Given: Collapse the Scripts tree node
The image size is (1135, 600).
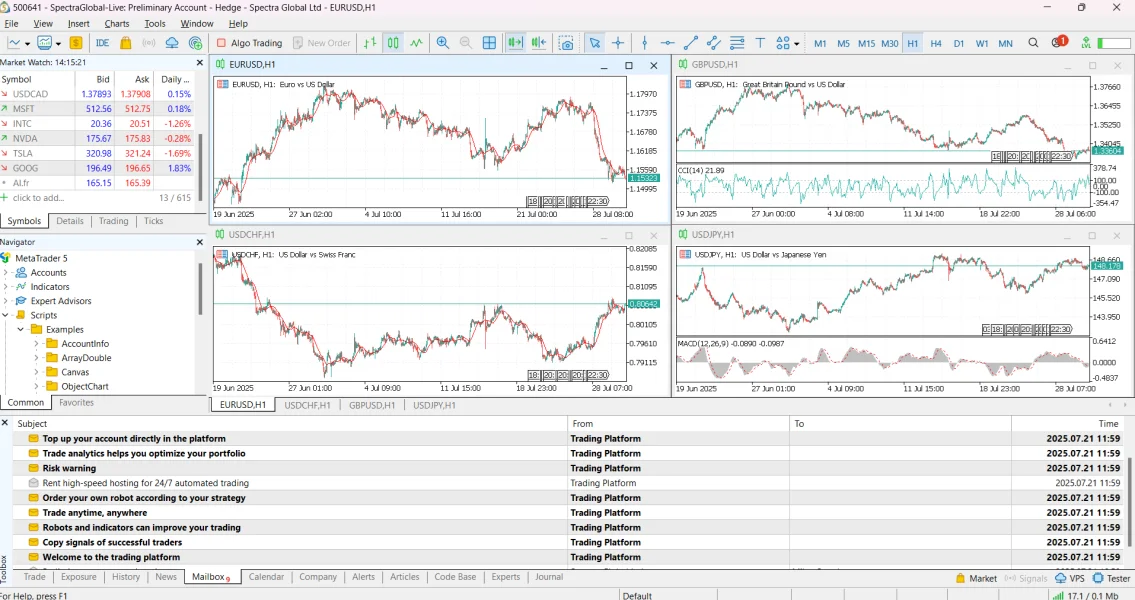Looking at the screenshot, I should pos(6,315).
